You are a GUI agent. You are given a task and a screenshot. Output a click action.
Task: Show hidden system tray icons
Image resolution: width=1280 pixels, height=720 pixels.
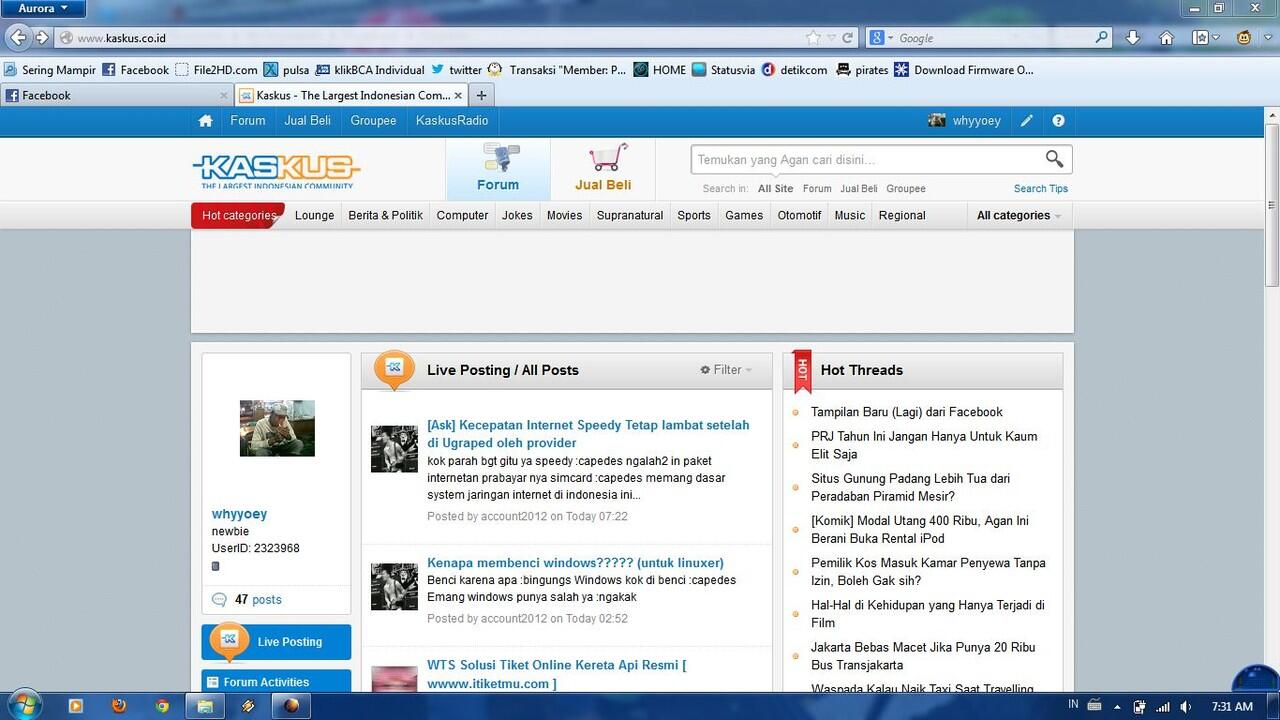click(x=1117, y=707)
